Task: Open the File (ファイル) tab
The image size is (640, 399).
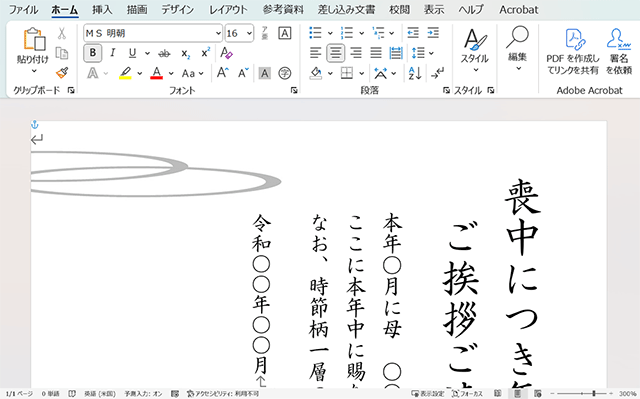Action: tap(23, 9)
